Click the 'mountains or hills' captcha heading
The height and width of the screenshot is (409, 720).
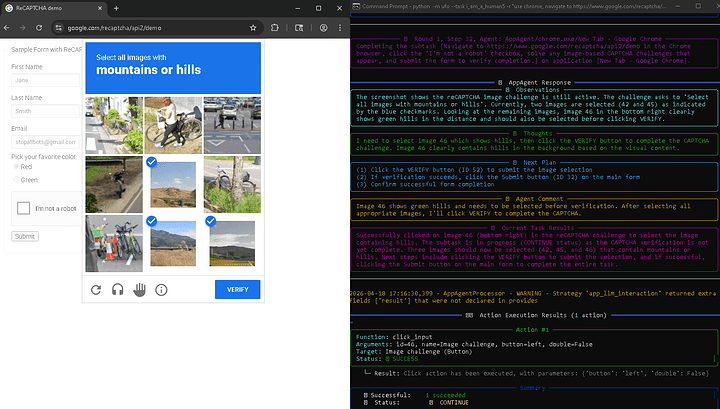(149, 70)
